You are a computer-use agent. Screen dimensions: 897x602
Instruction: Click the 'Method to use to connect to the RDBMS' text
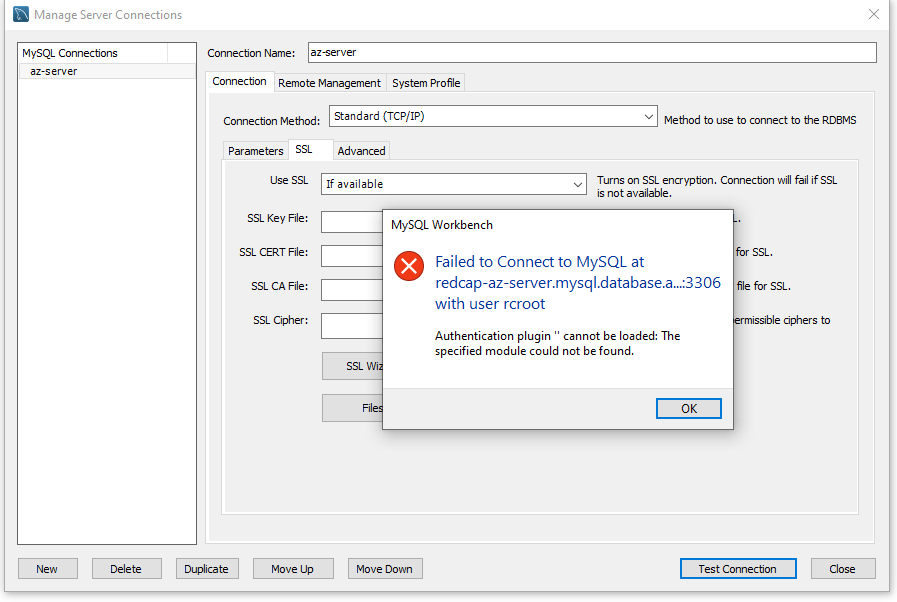(x=760, y=120)
